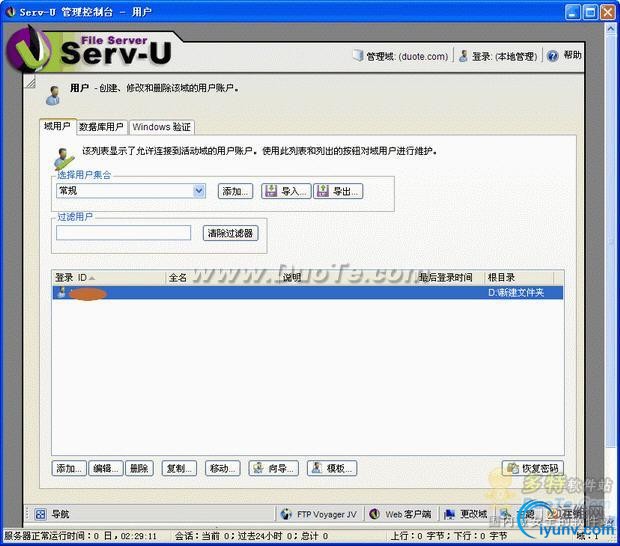Click the 服务器正常运行时间 status text
The height and width of the screenshot is (546, 620).
tap(80, 536)
